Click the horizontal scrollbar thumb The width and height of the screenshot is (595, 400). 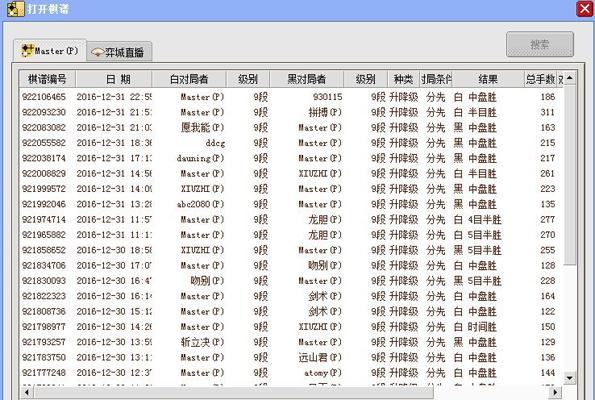233,392
